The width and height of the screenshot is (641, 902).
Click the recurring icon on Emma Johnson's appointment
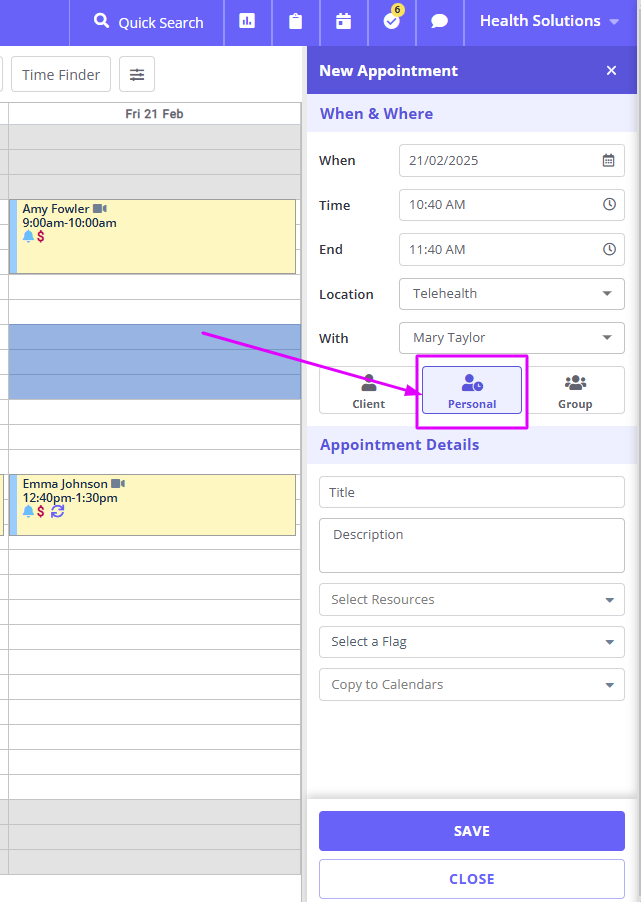point(57,511)
